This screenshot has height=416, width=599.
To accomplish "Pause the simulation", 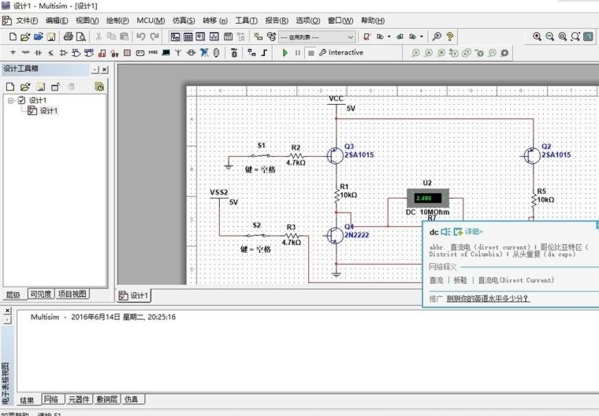I will [x=298, y=53].
